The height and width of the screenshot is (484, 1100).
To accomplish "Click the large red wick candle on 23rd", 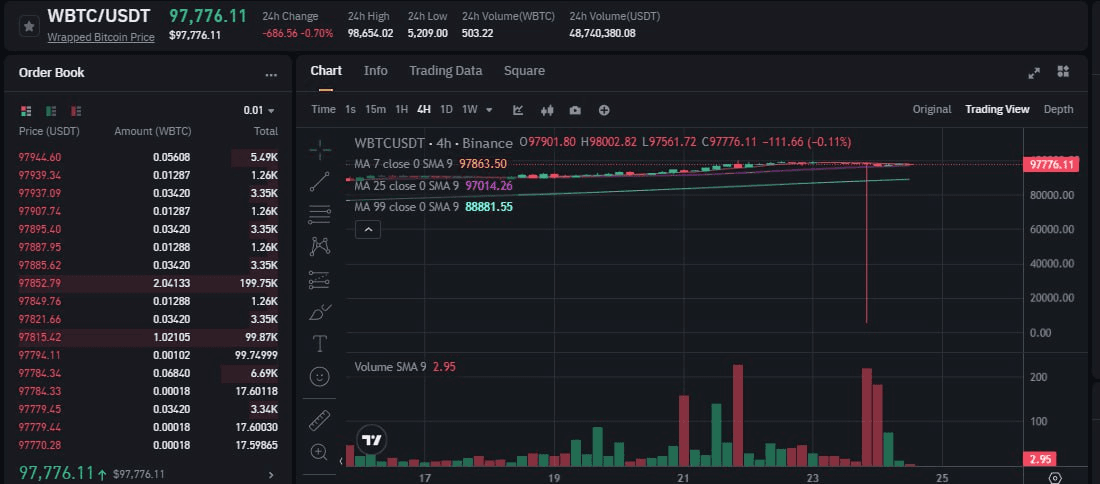I will [867, 242].
